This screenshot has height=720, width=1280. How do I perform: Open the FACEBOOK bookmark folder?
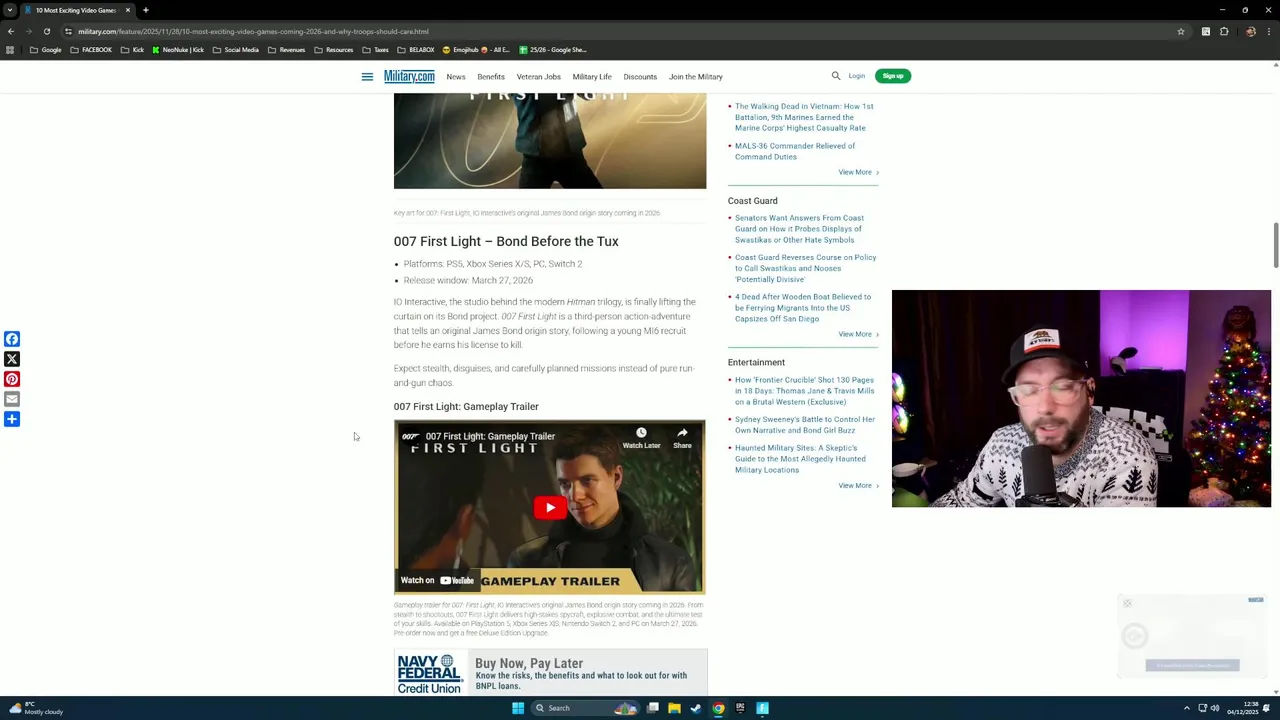pos(91,50)
